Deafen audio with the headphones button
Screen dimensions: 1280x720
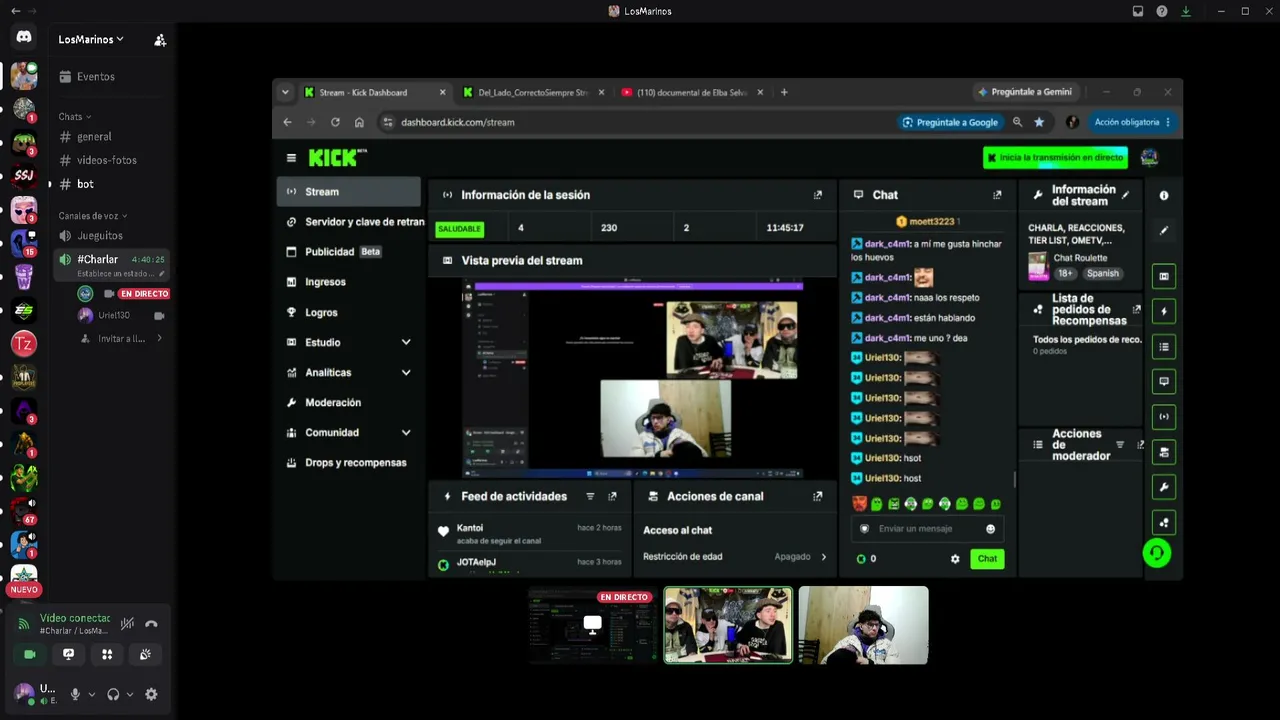(113, 694)
